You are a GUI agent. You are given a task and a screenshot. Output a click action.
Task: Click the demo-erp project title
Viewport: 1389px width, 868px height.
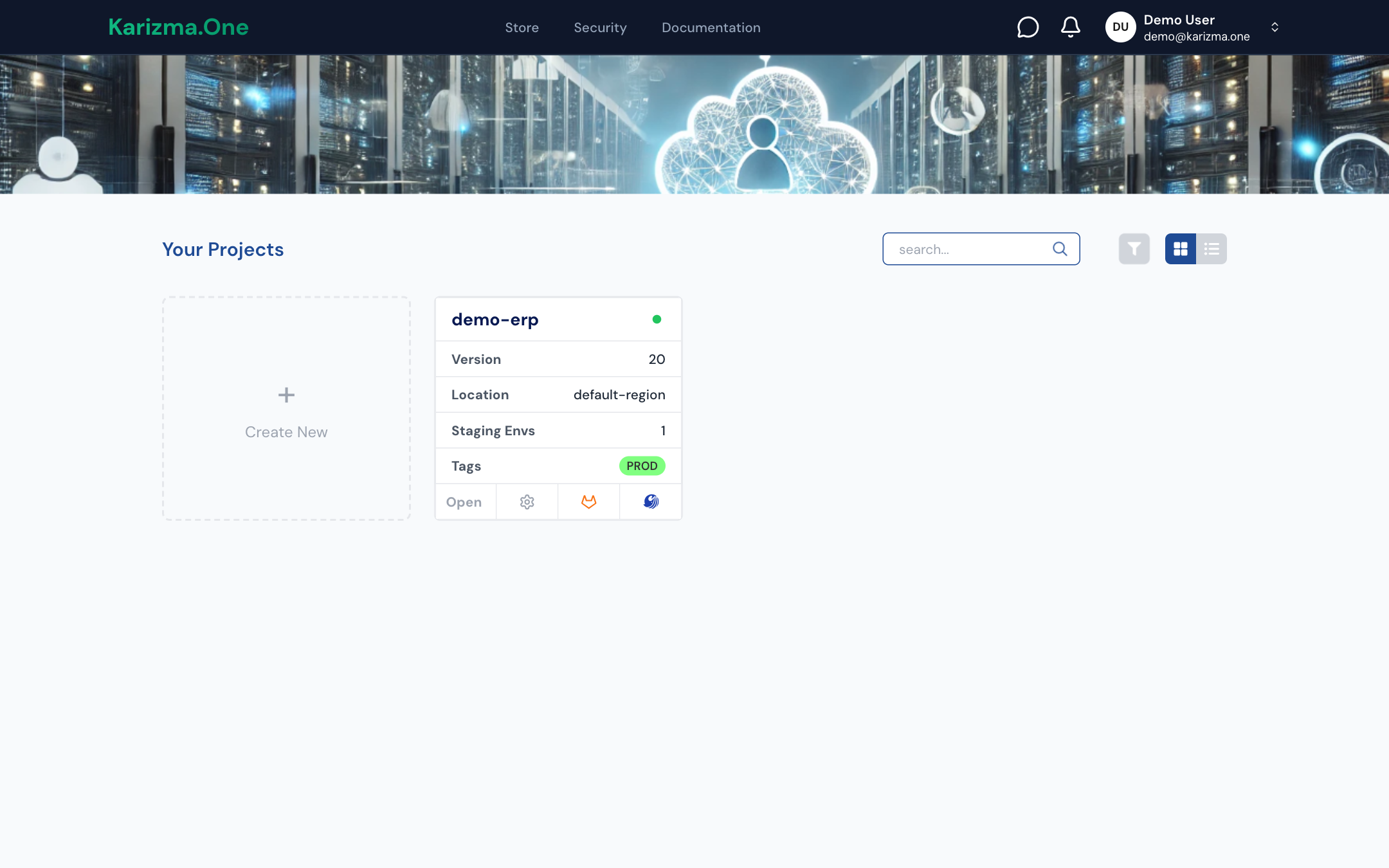pyautogui.click(x=495, y=320)
